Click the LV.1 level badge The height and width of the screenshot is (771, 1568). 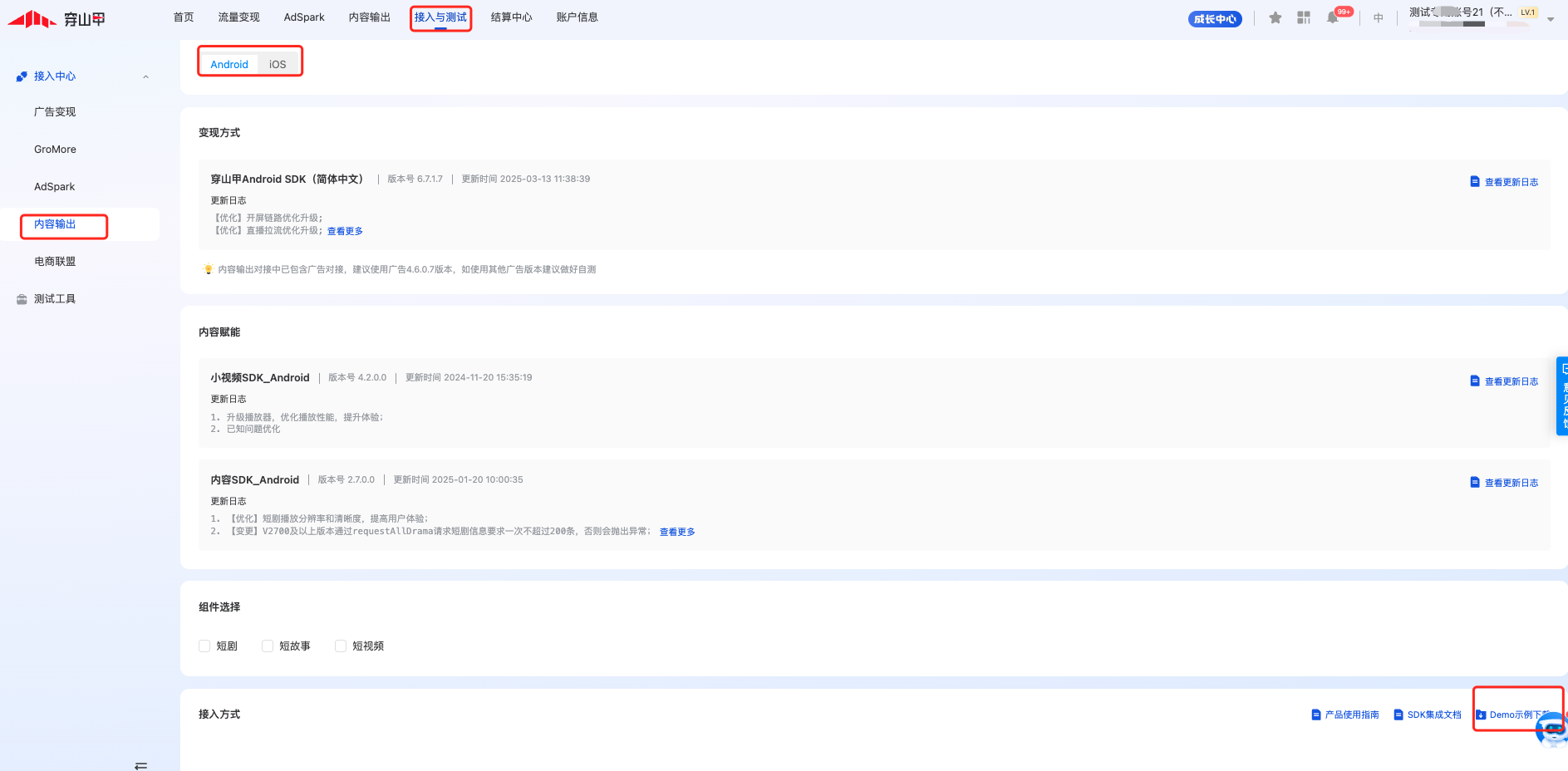1528,12
